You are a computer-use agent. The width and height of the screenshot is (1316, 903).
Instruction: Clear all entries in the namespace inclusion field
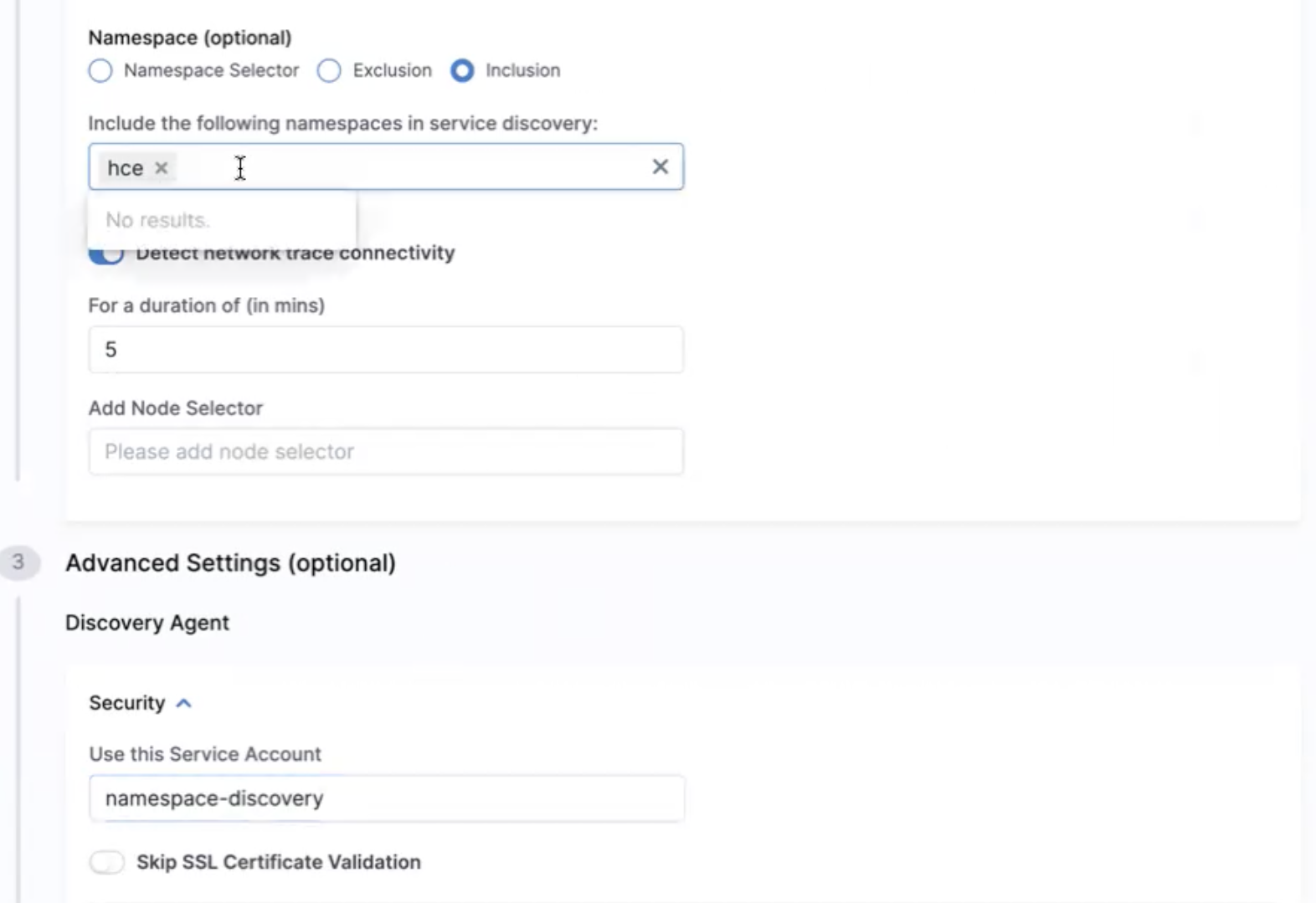pyautogui.click(x=660, y=167)
